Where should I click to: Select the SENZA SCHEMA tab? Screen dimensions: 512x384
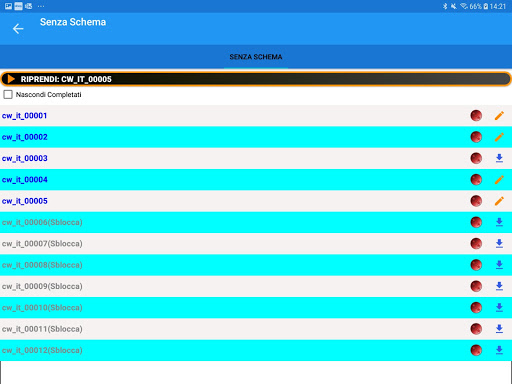256,57
